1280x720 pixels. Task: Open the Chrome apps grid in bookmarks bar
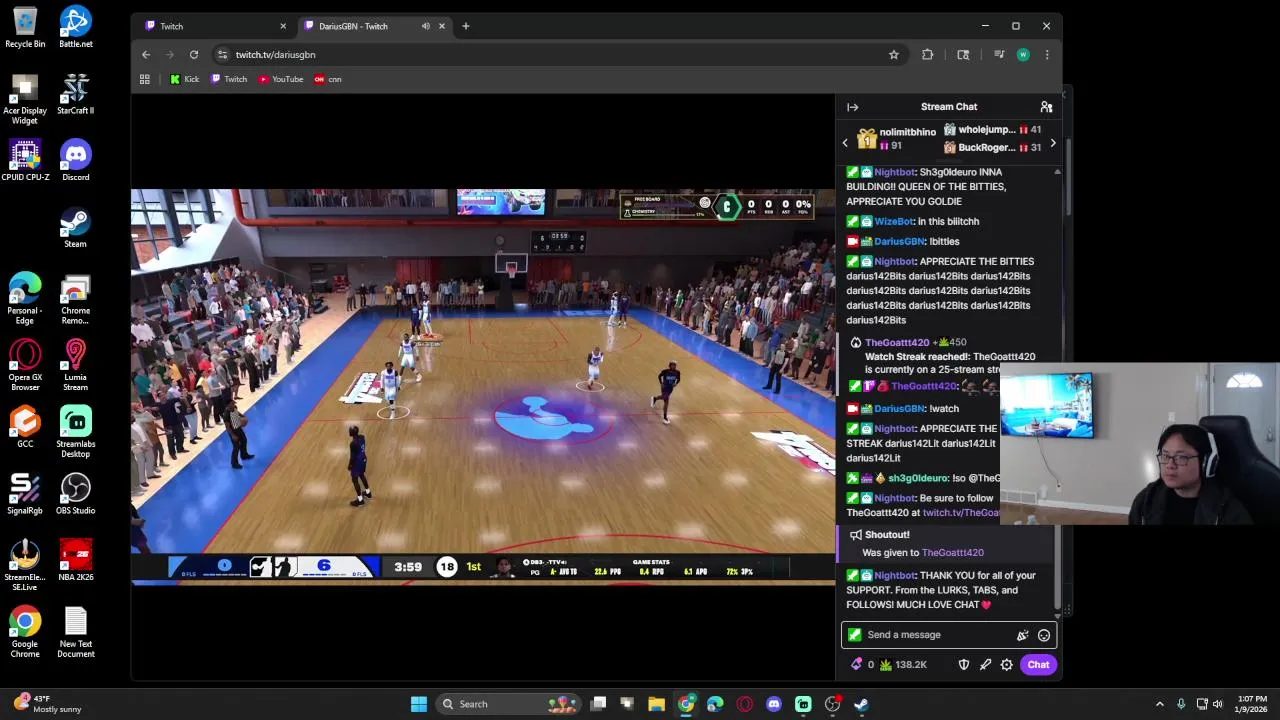pyautogui.click(x=145, y=79)
